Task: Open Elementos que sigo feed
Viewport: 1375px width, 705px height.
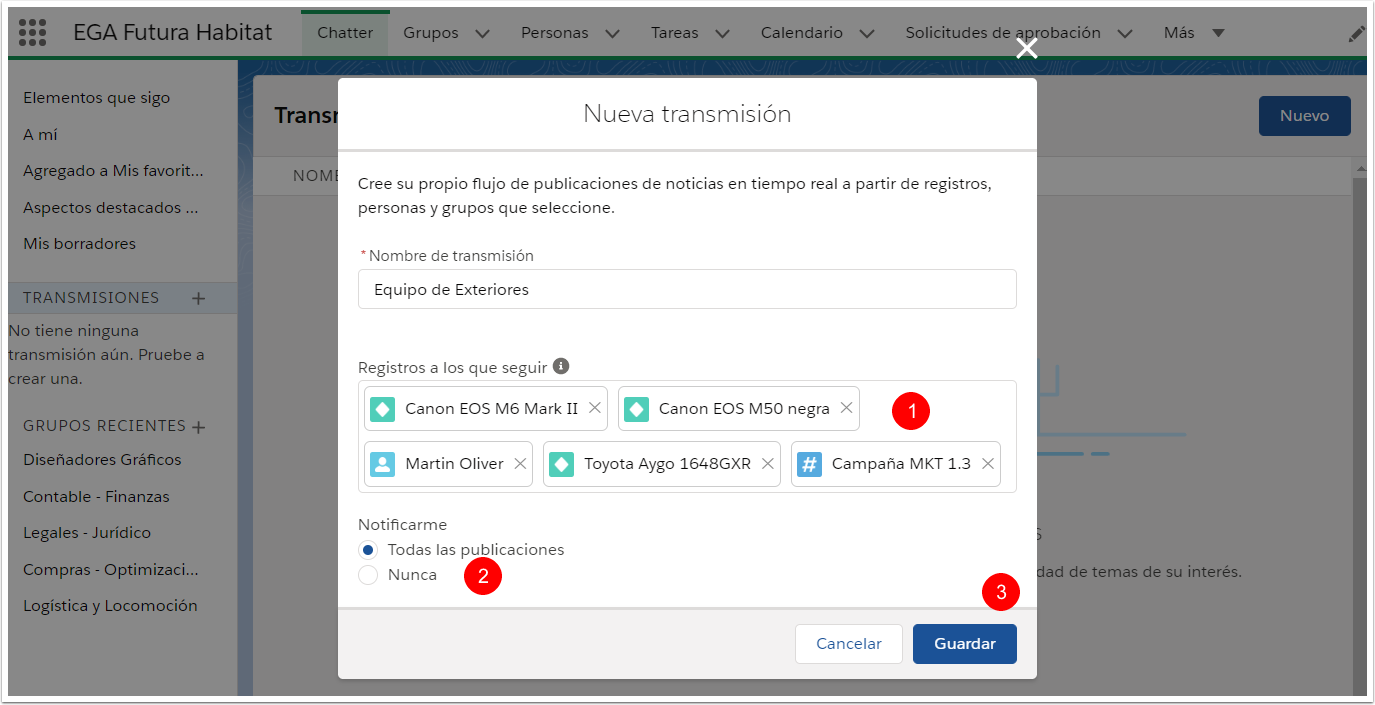Action: [x=97, y=98]
